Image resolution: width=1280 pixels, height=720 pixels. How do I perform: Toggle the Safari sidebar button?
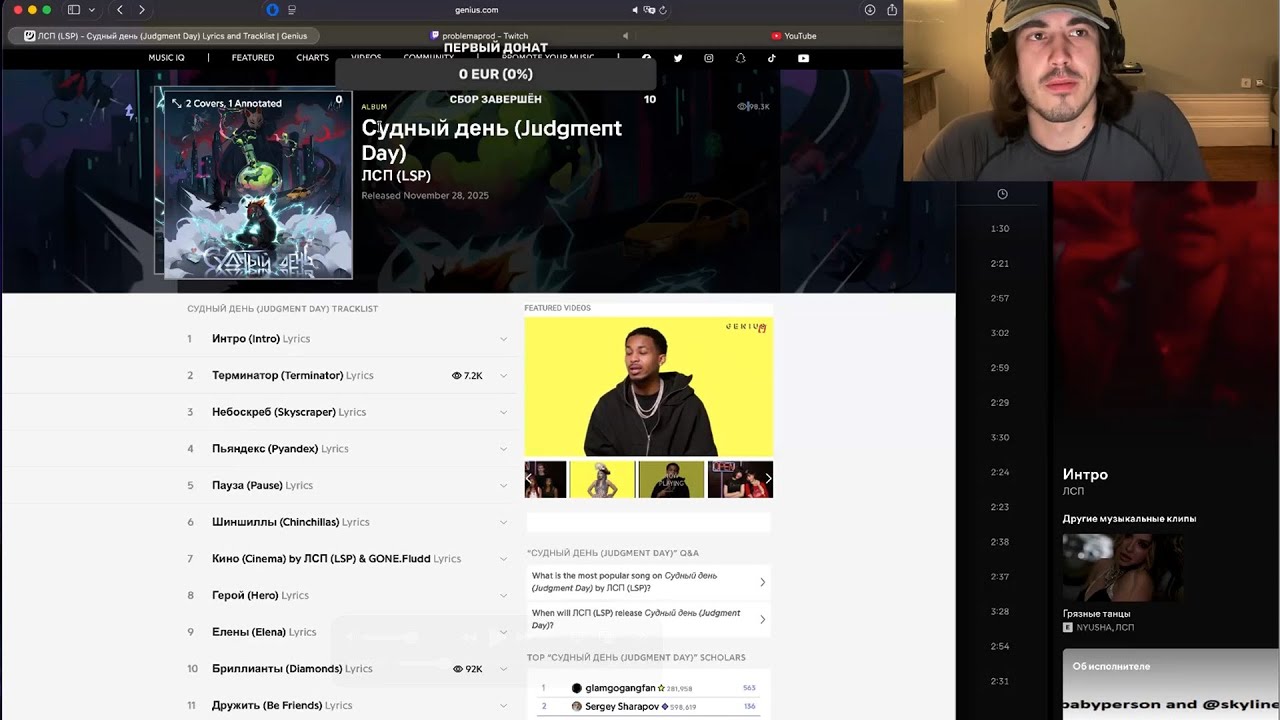pyautogui.click(x=73, y=10)
